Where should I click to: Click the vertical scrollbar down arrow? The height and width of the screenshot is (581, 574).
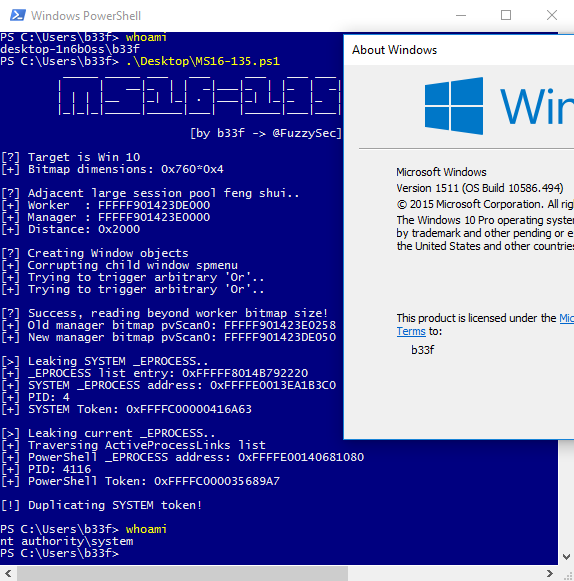pos(566,557)
